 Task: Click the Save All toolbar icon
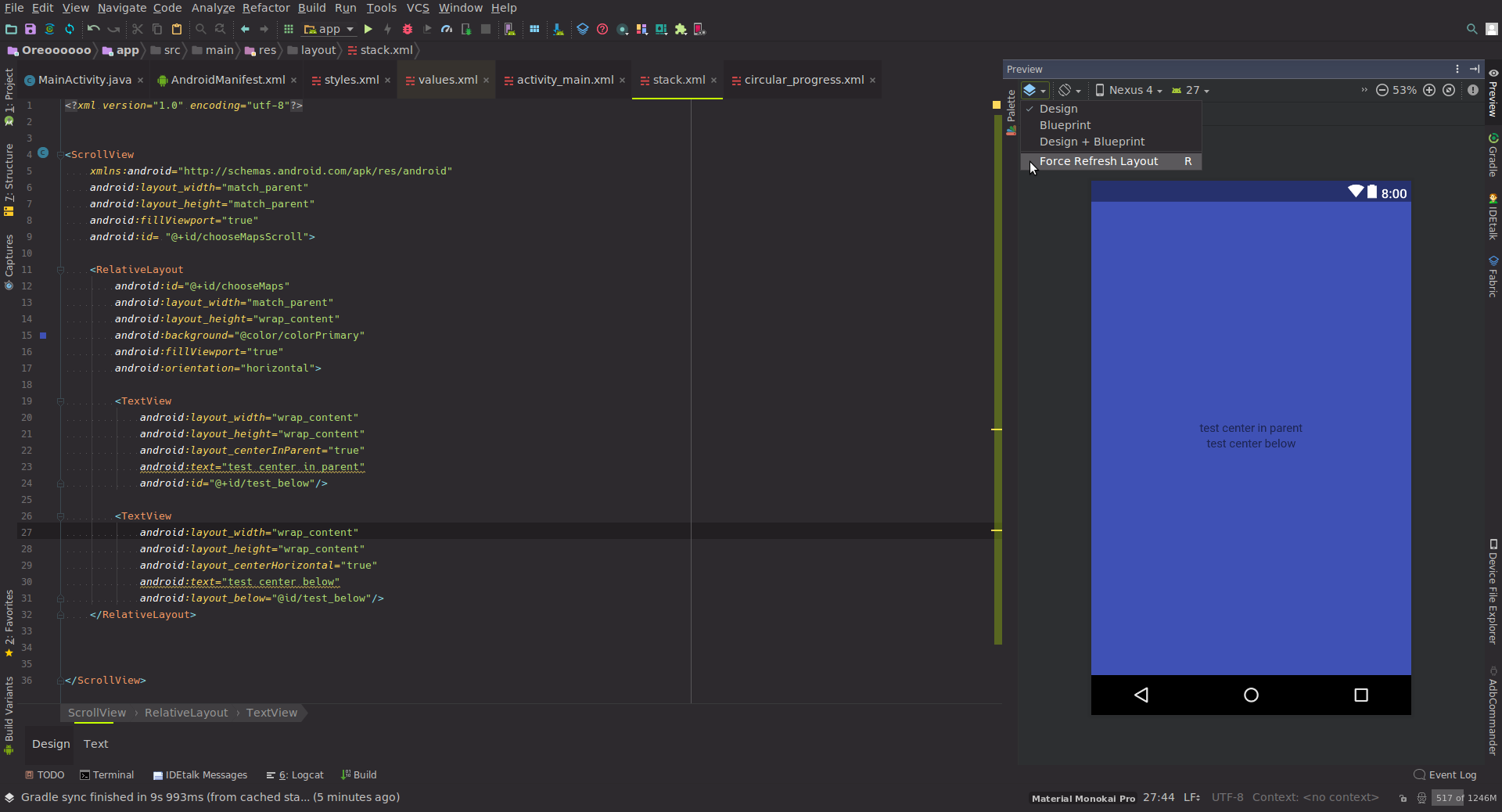(30, 29)
